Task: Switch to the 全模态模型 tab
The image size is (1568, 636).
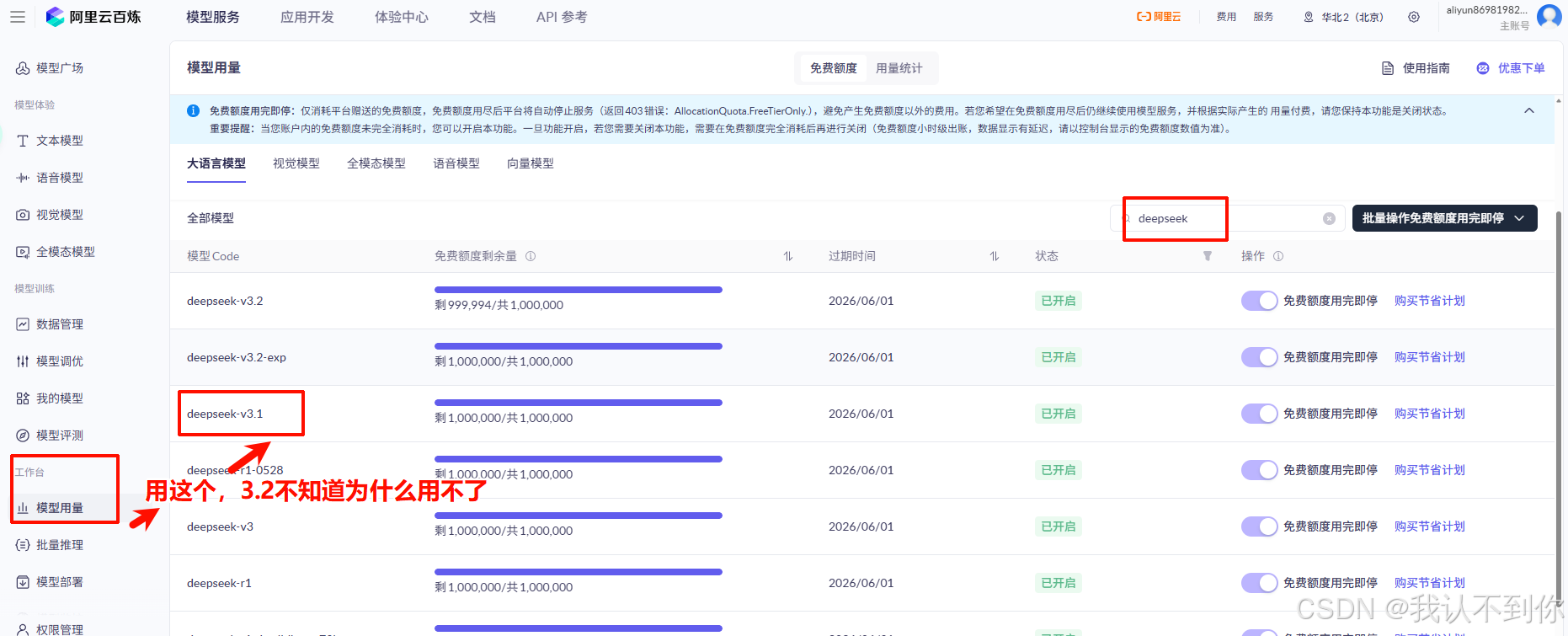Action: pos(376,163)
